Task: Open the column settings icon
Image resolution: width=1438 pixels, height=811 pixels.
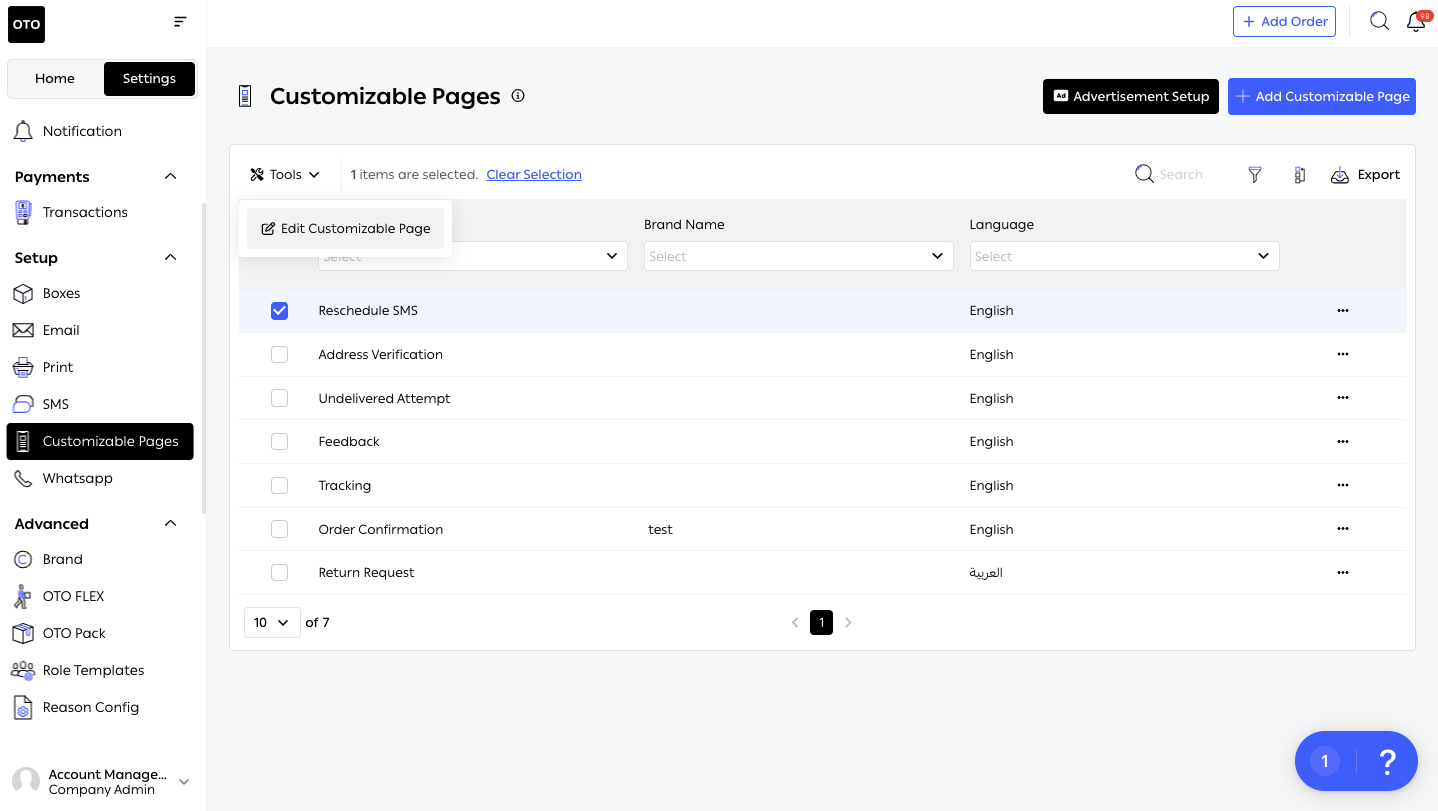Action: (x=1299, y=175)
